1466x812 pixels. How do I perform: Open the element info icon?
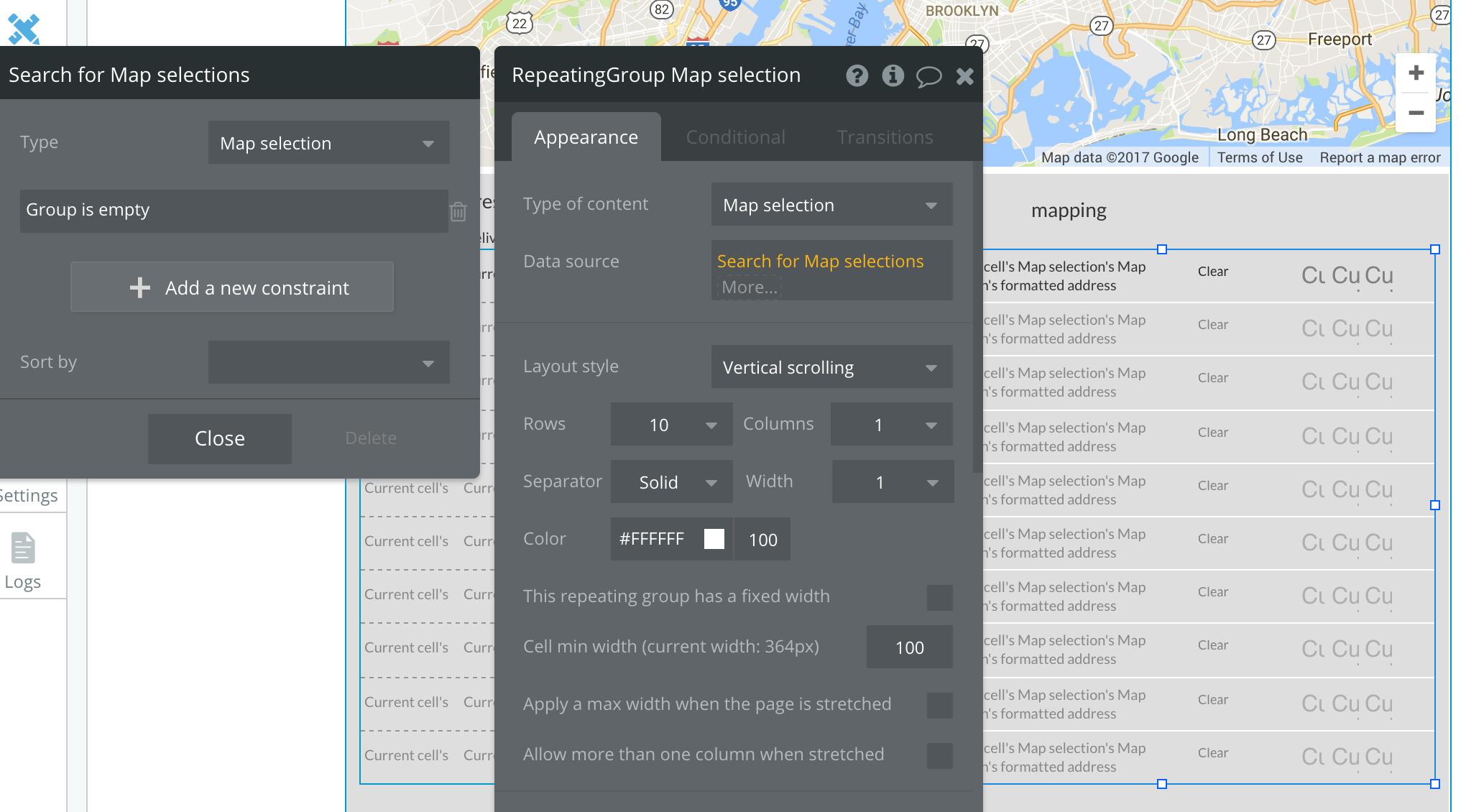click(x=893, y=75)
